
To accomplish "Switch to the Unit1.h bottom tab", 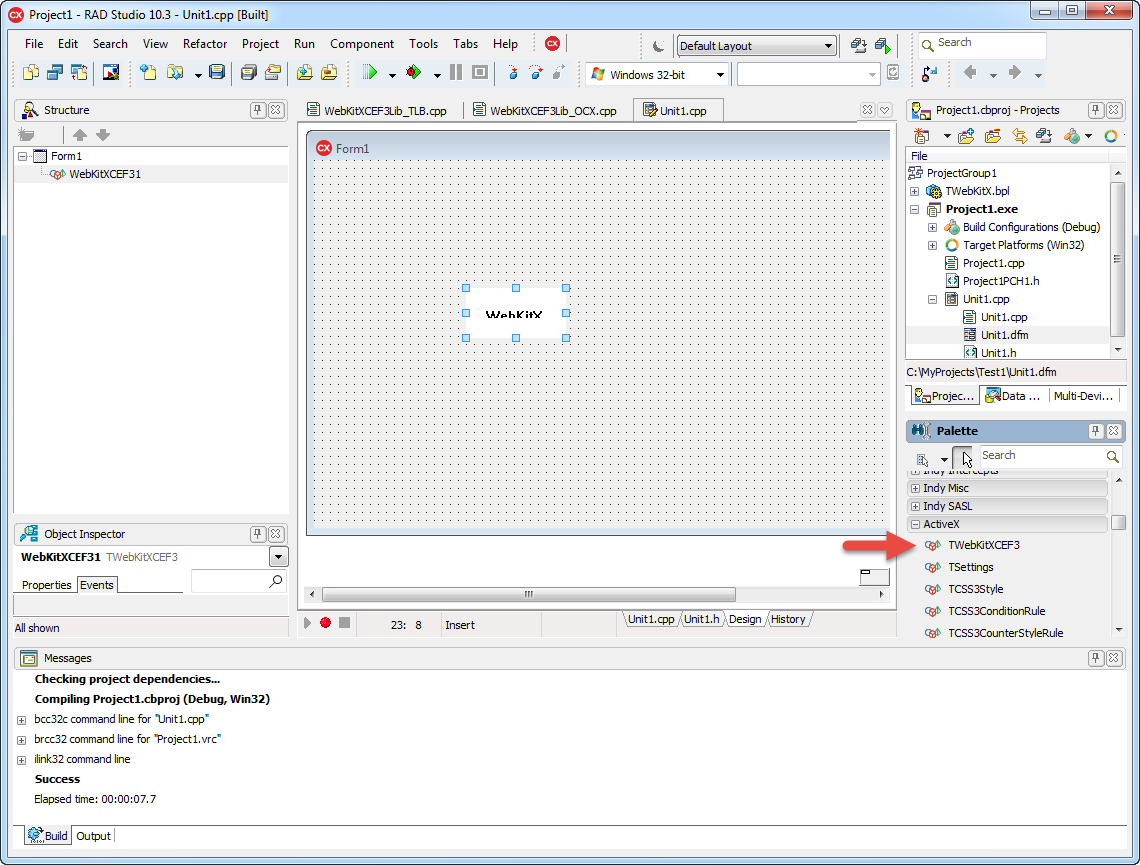I will 702,619.
